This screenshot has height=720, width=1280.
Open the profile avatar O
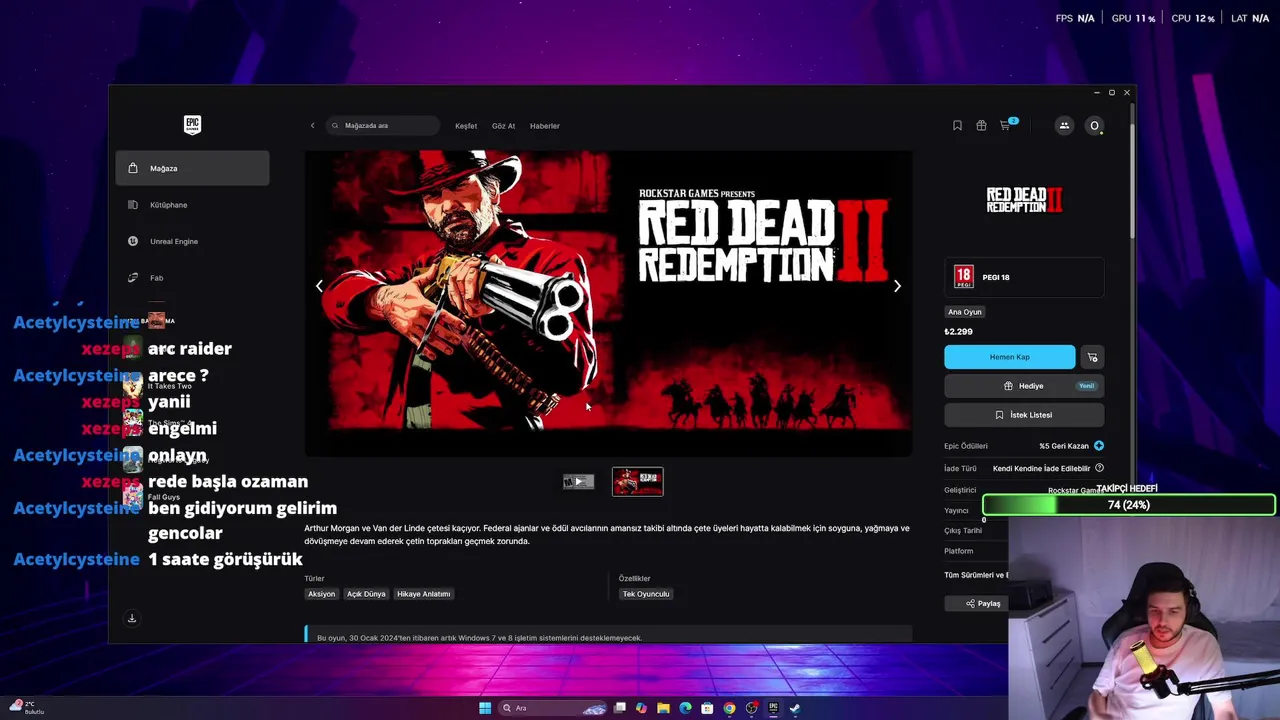tap(1094, 126)
